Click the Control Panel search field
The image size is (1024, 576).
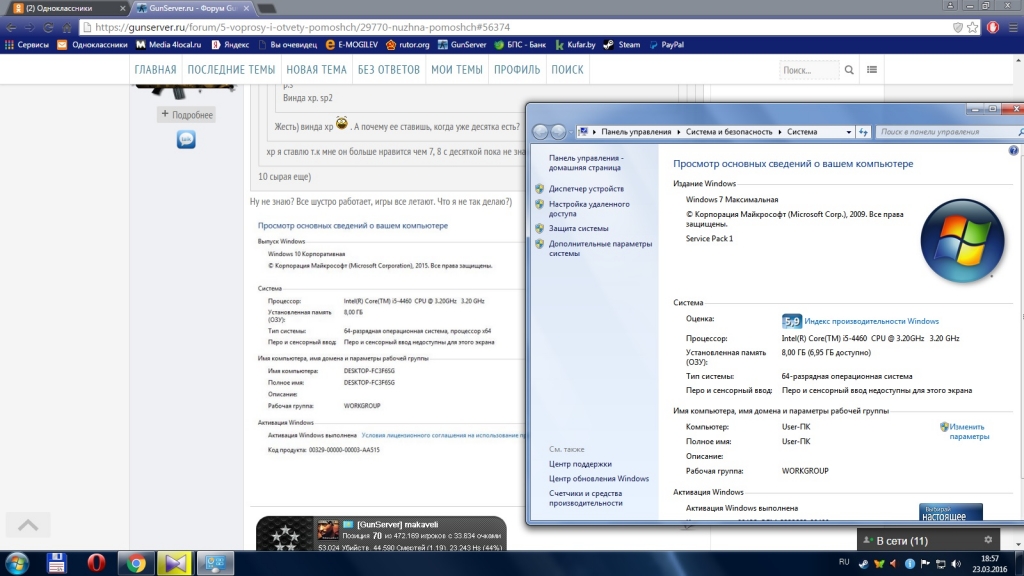tap(940, 132)
